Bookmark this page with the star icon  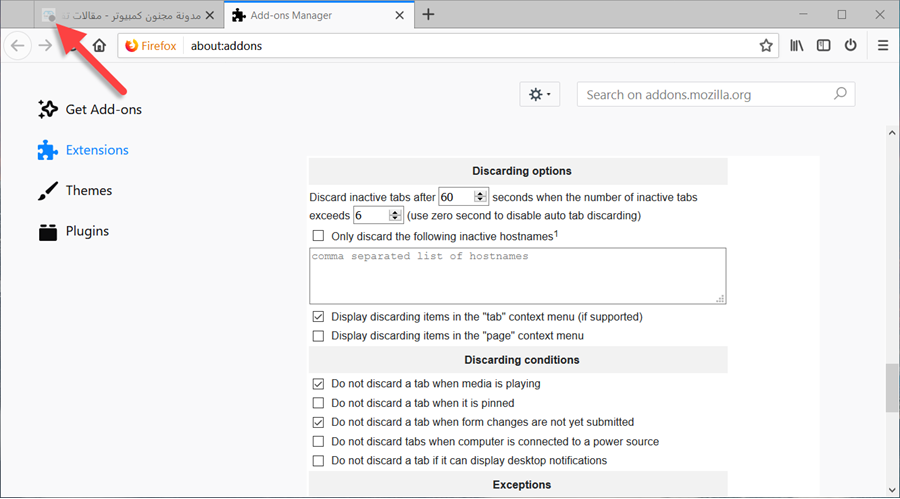click(x=766, y=45)
